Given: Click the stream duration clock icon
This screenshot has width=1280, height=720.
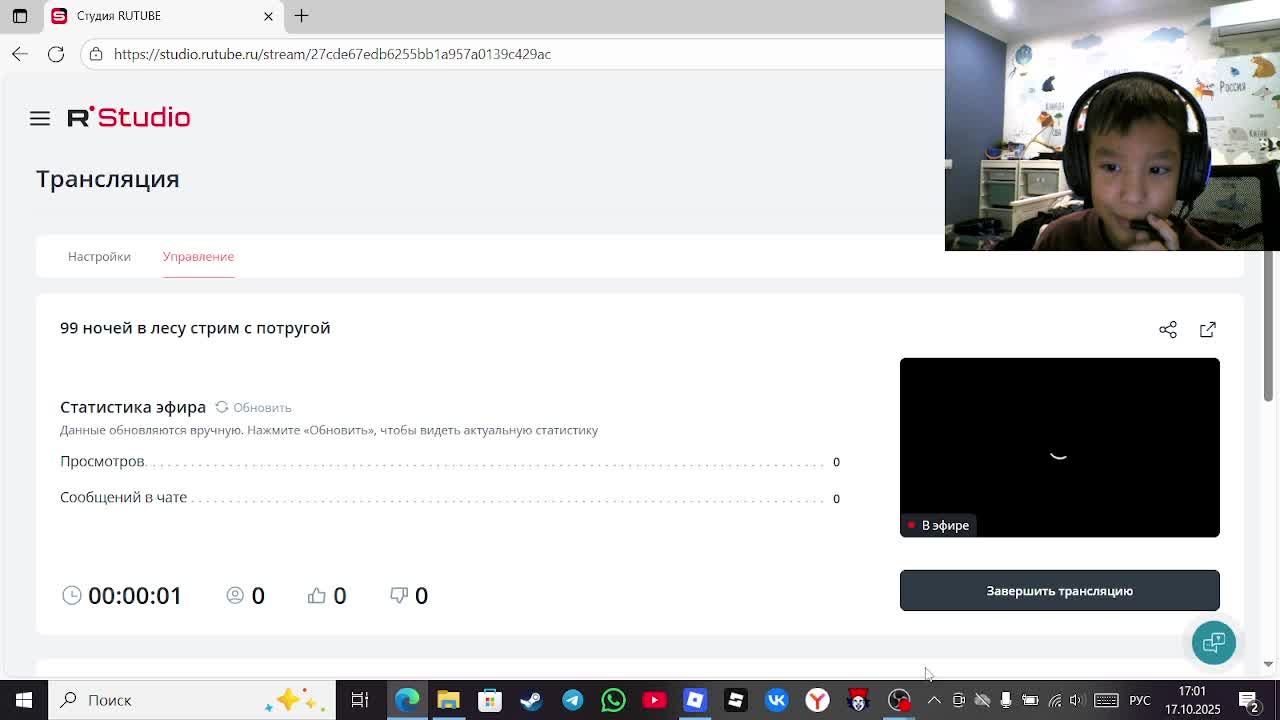Looking at the screenshot, I should [x=72, y=595].
